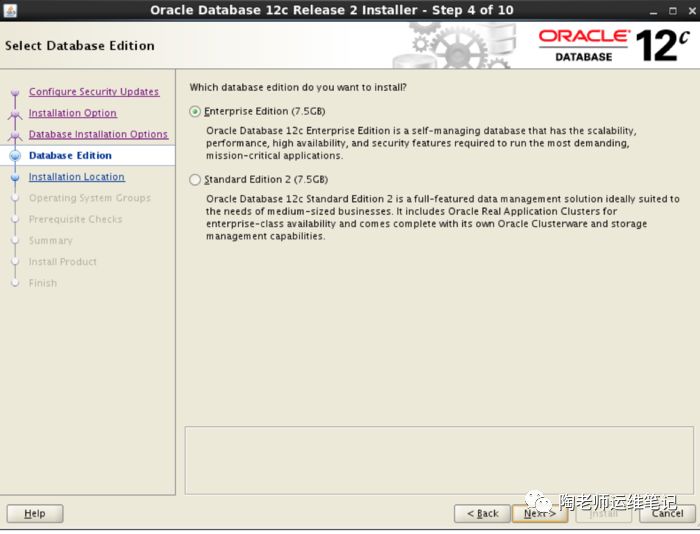The width and height of the screenshot is (700, 534).
Task: Click the empty message area box
Action: [x=439, y=460]
